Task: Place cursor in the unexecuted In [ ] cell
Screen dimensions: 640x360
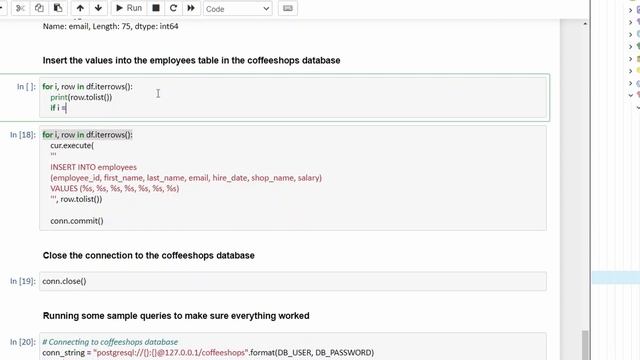Action: coord(293,97)
